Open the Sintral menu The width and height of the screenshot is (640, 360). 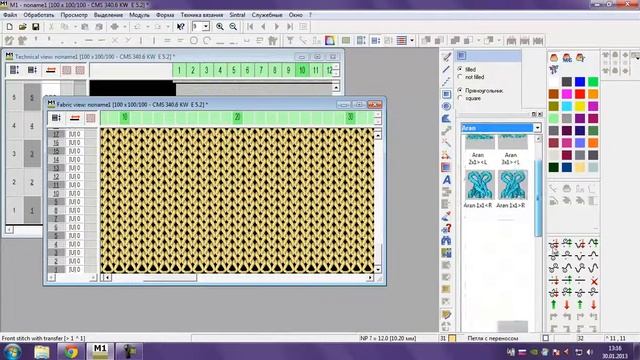tap(237, 15)
